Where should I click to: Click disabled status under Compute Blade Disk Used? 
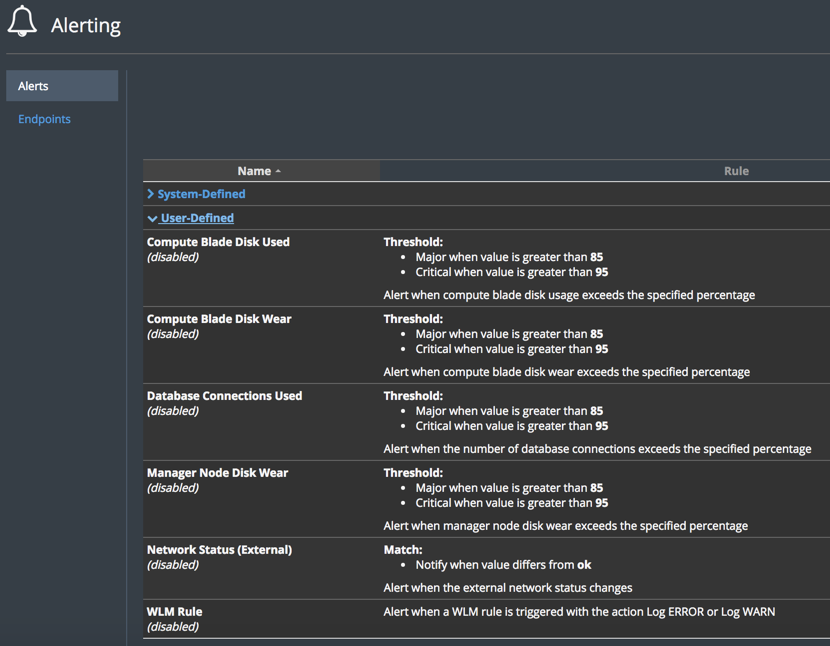172,257
